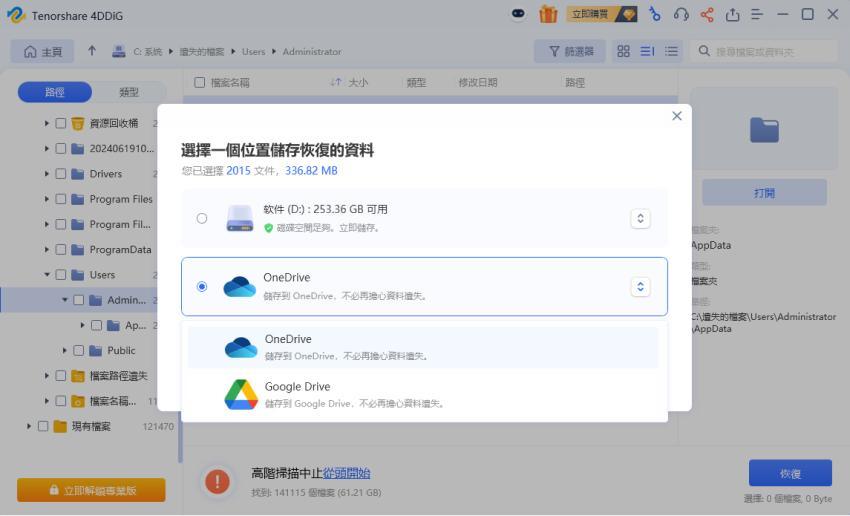Open the D: drive path dropdown arrows
The width and height of the screenshot is (850, 516).
point(640,218)
